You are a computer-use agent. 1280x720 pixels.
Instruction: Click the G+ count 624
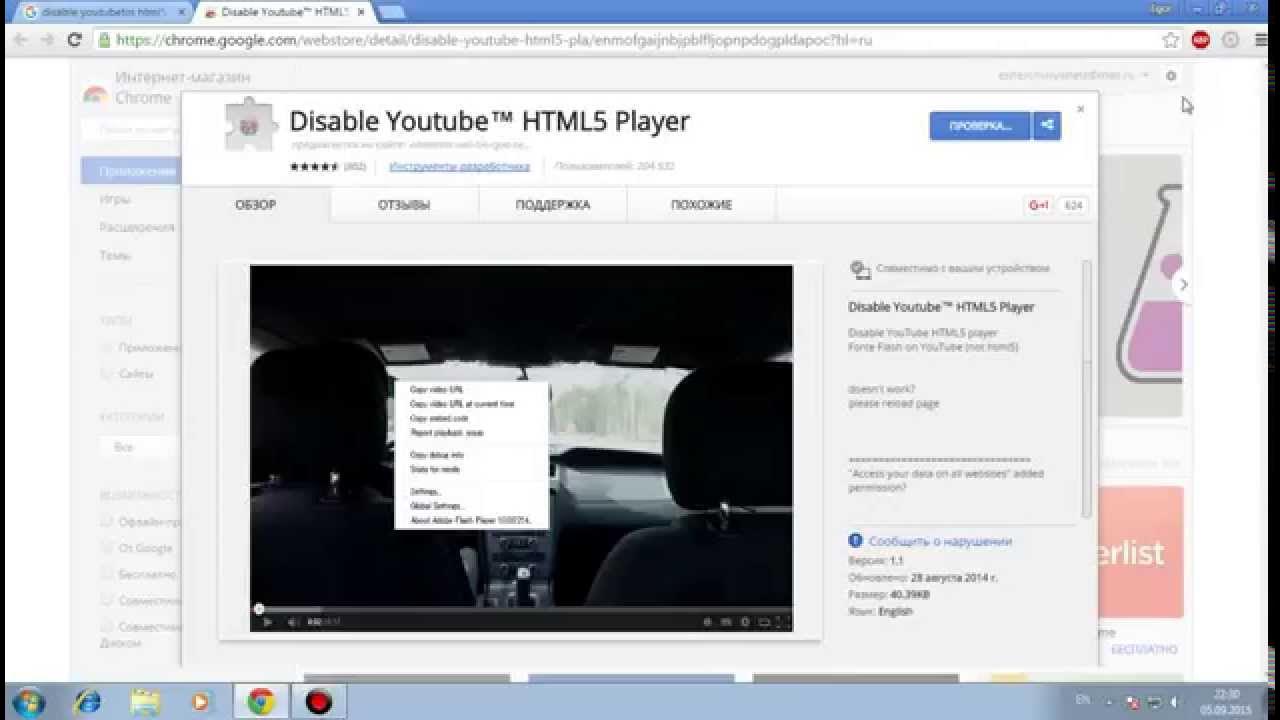pyautogui.click(x=1073, y=205)
